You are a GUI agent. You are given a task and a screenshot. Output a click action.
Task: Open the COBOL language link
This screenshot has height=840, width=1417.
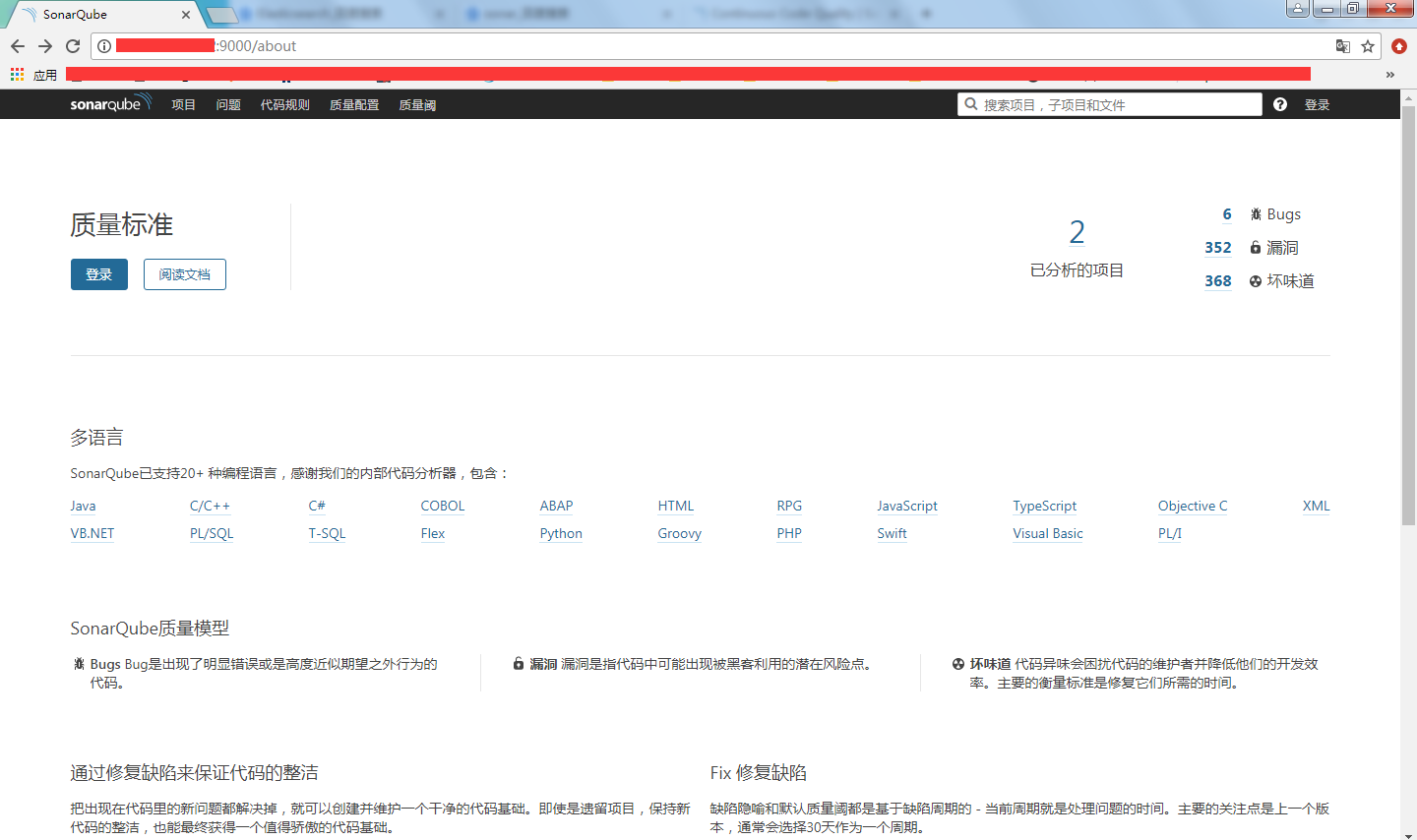pyautogui.click(x=443, y=506)
